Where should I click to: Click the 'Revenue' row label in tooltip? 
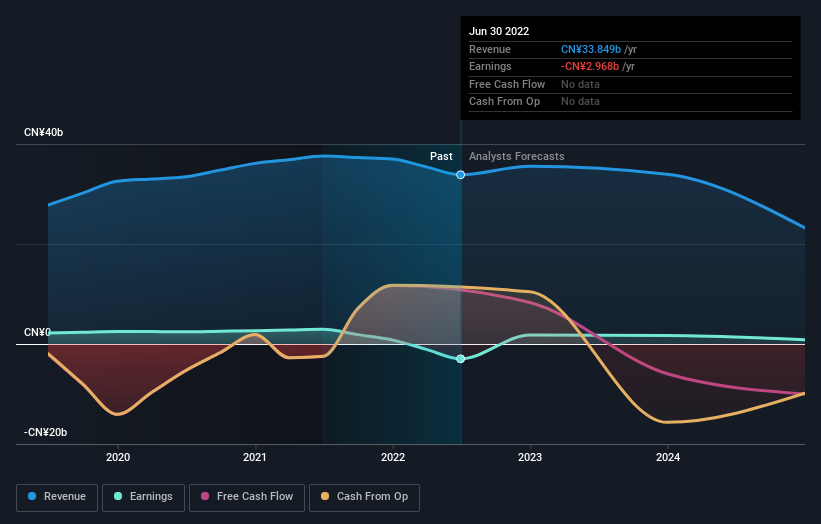pos(490,49)
